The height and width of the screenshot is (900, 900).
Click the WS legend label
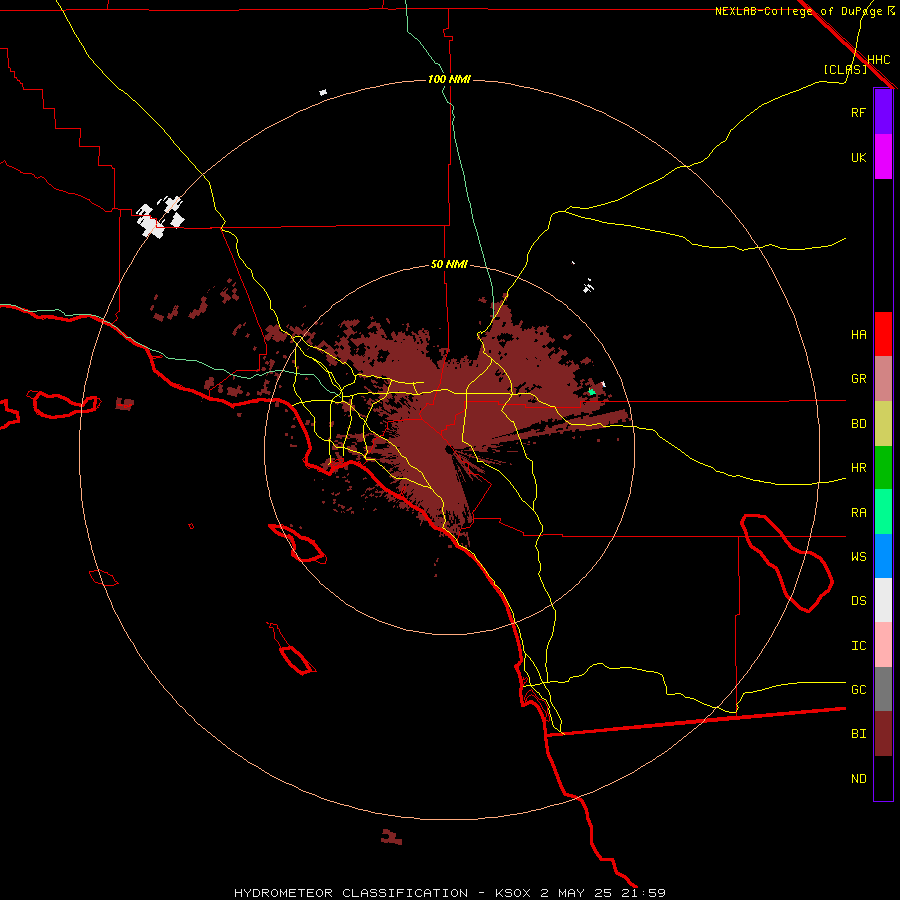coord(858,556)
